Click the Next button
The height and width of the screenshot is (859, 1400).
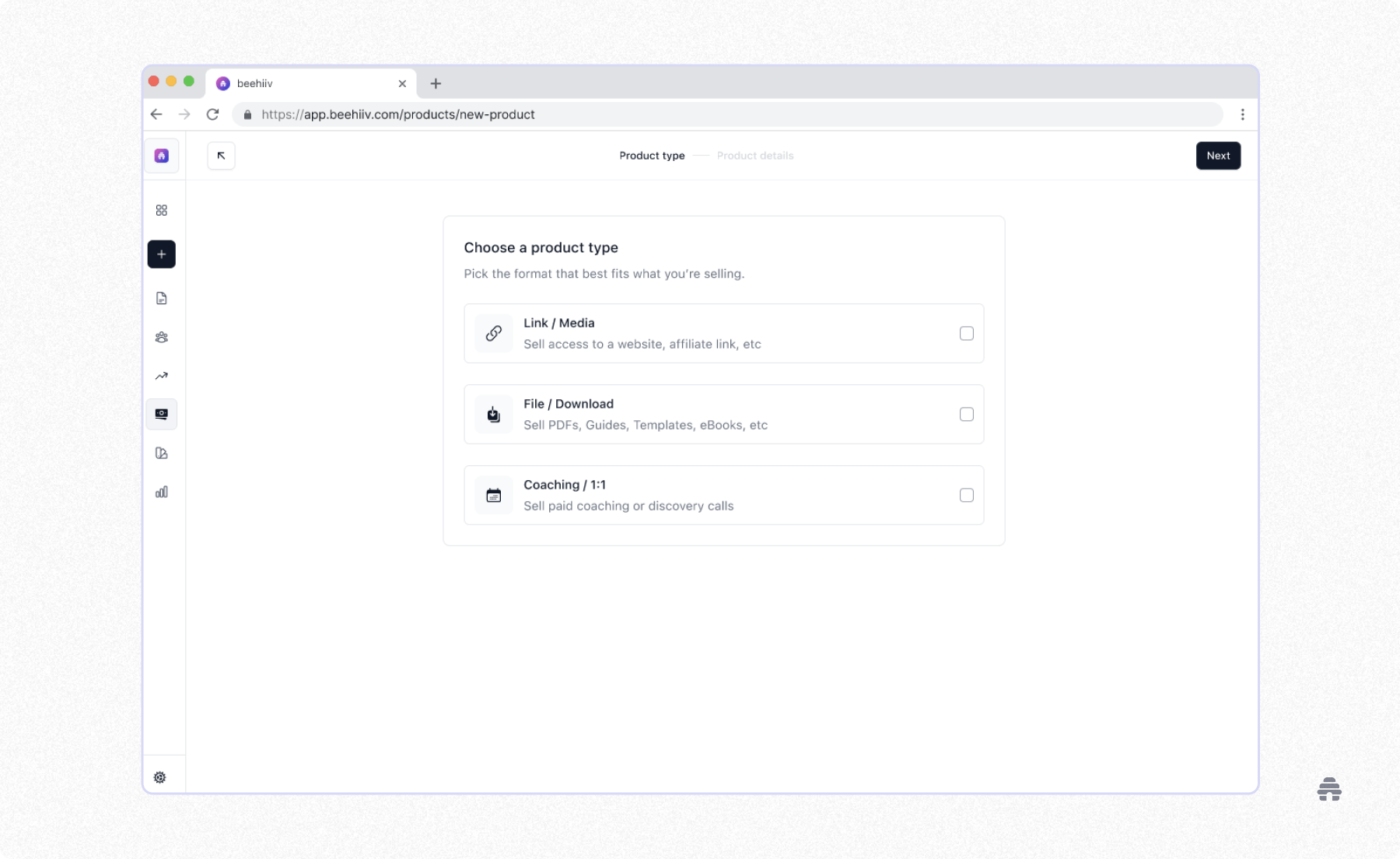(1218, 156)
